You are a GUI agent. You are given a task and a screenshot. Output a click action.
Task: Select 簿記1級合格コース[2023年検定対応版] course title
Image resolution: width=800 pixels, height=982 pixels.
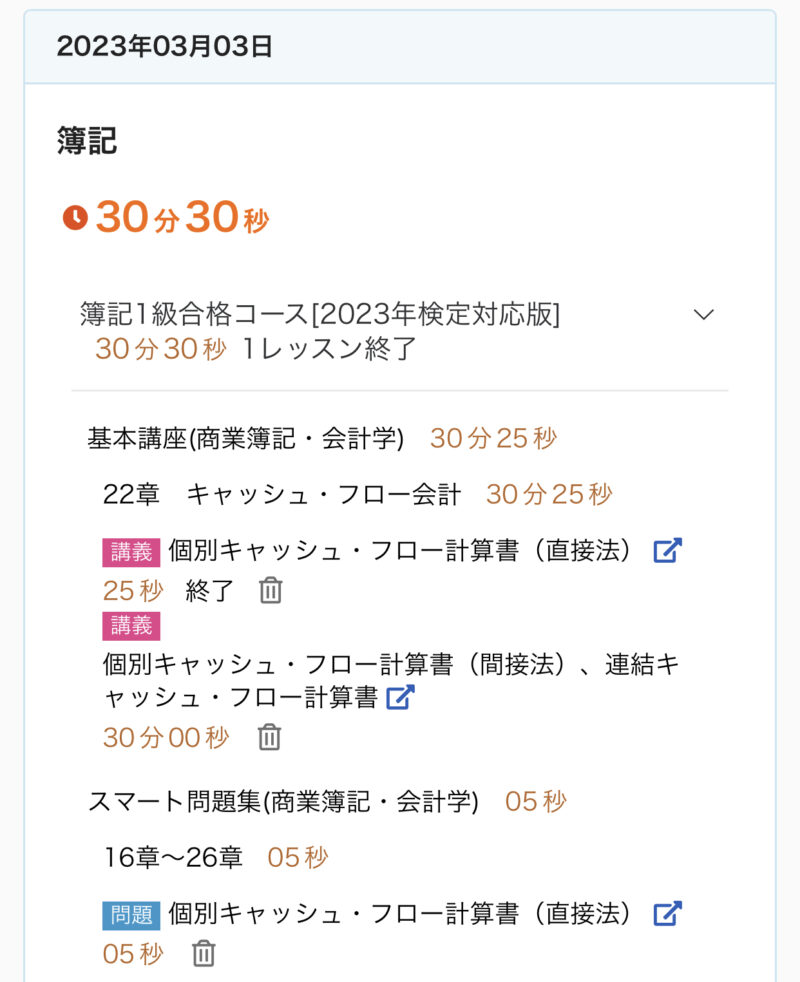click(x=320, y=315)
